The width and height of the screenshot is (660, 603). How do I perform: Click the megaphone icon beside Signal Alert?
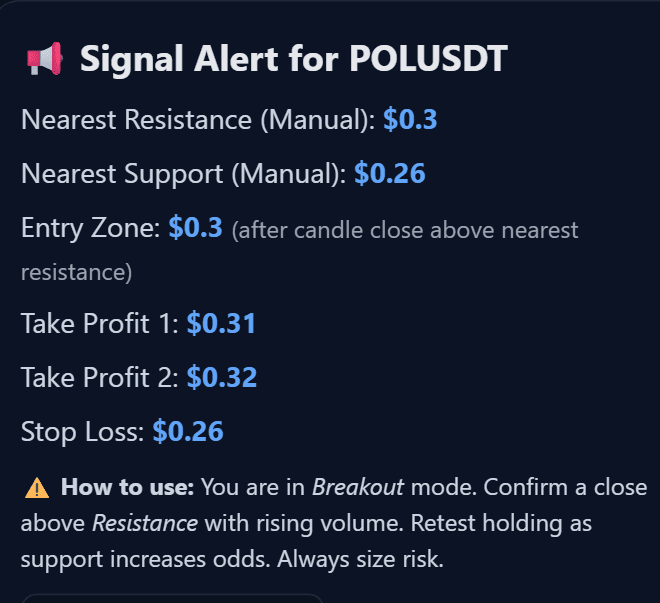pos(45,59)
